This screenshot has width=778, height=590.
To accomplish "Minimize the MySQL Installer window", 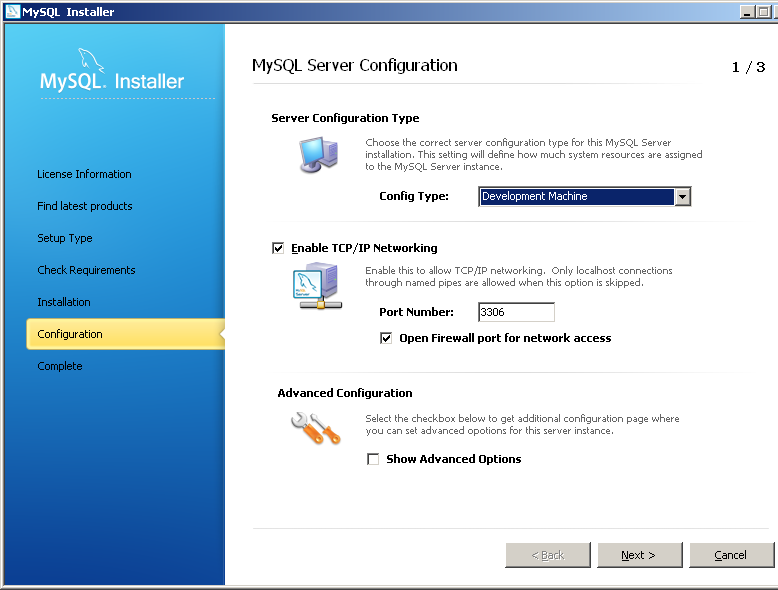I will (x=747, y=11).
